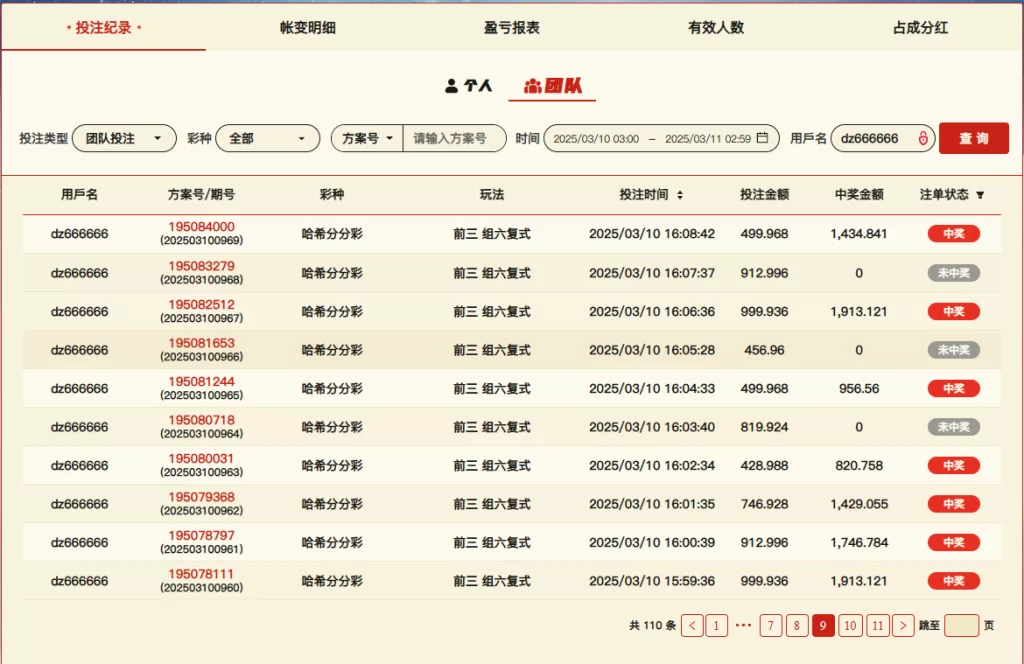Click the 投注金额 column header
This screenshot has width=1024, height=664.
click(764, 195)
